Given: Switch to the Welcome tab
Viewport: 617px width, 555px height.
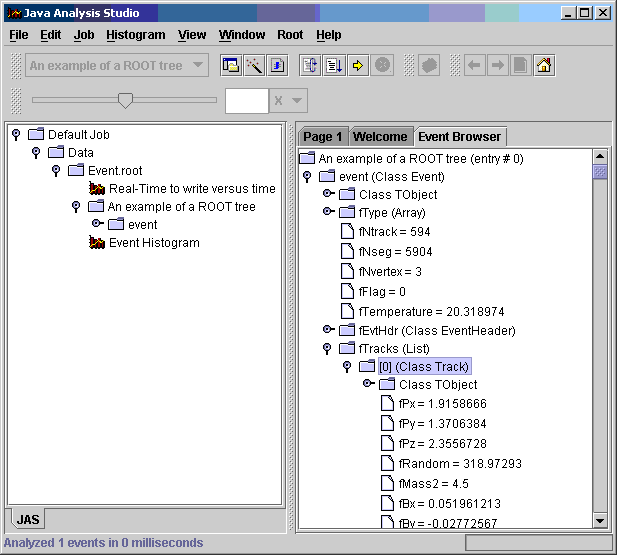Looking at the screenshot, I should [380, 137].
